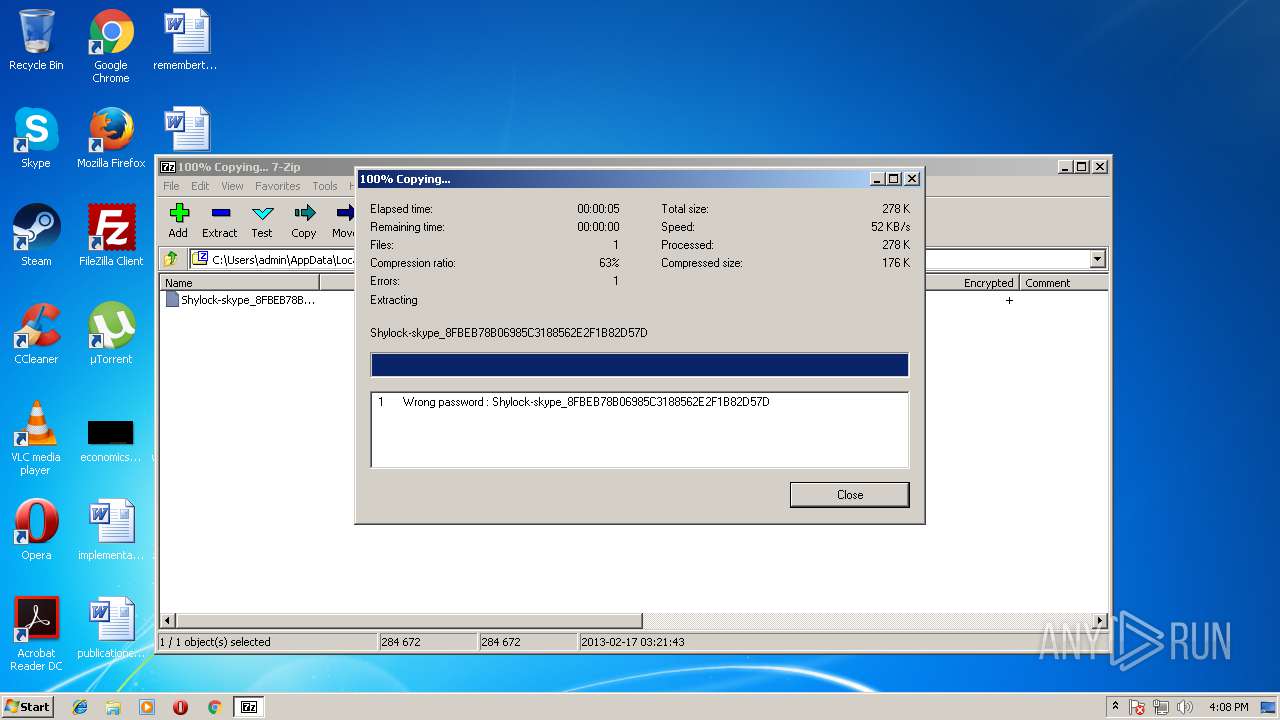1280x720 pixels.
Task: Maximize the 100% Copying dialog
Action: tap(894, 179)
